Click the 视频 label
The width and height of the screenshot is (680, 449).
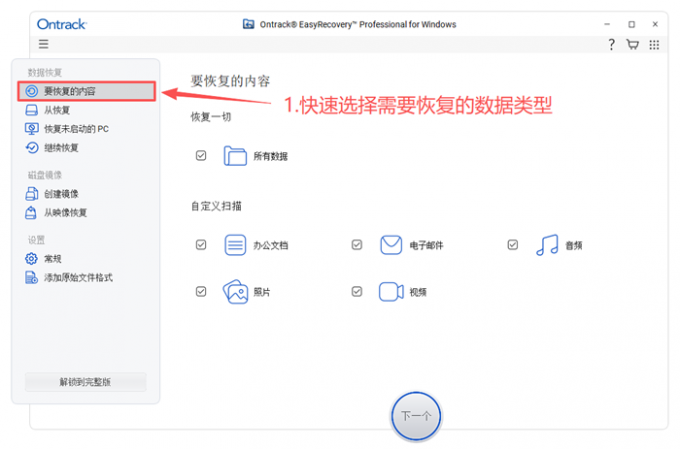pos(418,292)
